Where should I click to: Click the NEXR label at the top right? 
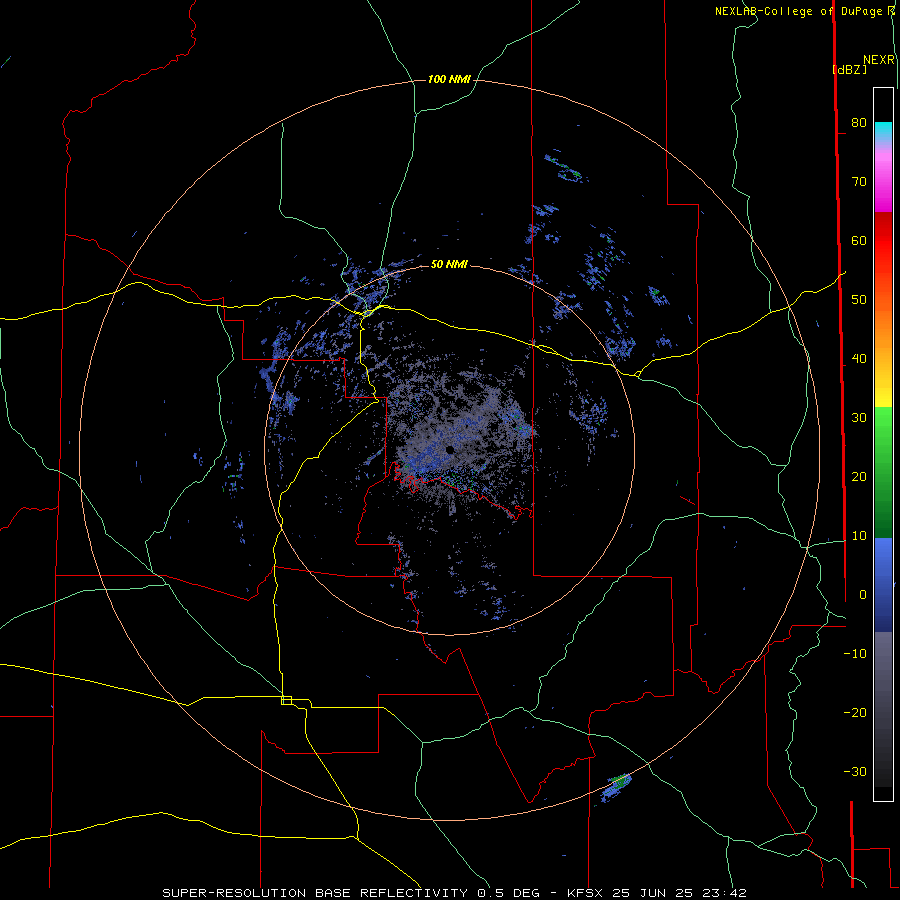tap(879, 60)
